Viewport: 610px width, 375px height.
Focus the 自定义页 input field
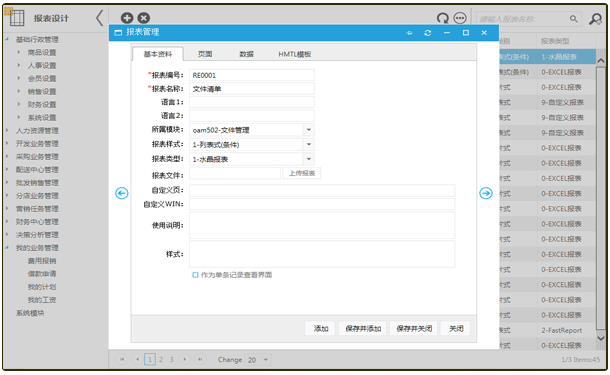point(322,190)
